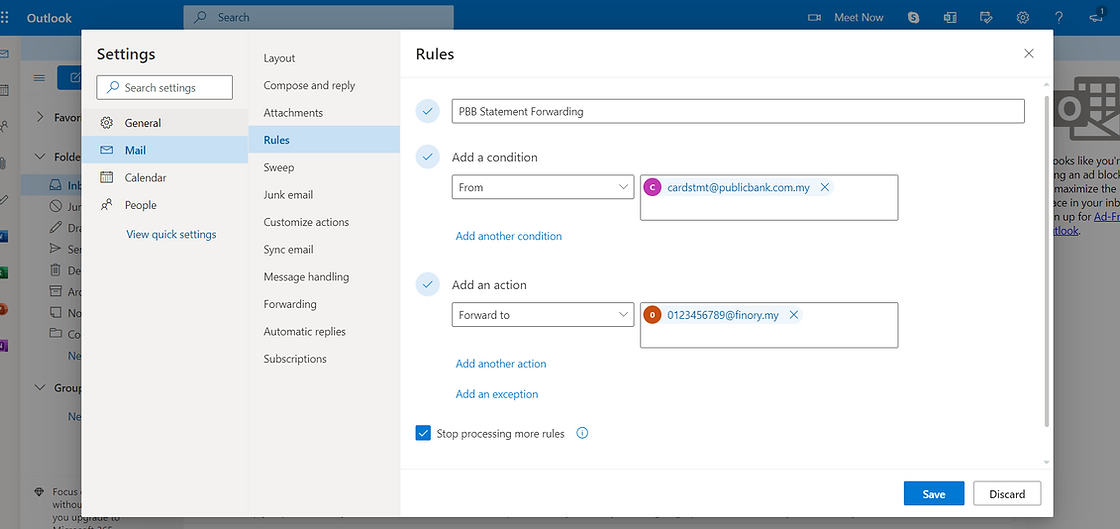Open Skype from the top bar
Viewport: 1120px width, 529px height.
tap(914, 17)
